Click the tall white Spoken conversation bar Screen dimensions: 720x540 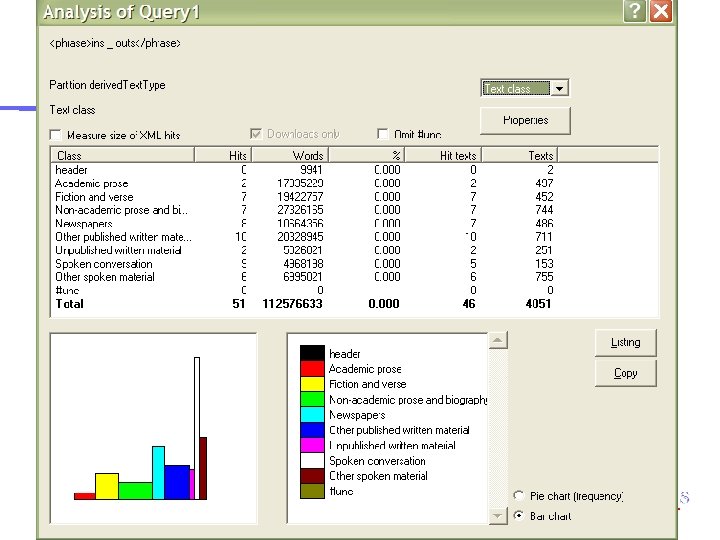pyautogui.click(x=197, y=428)
